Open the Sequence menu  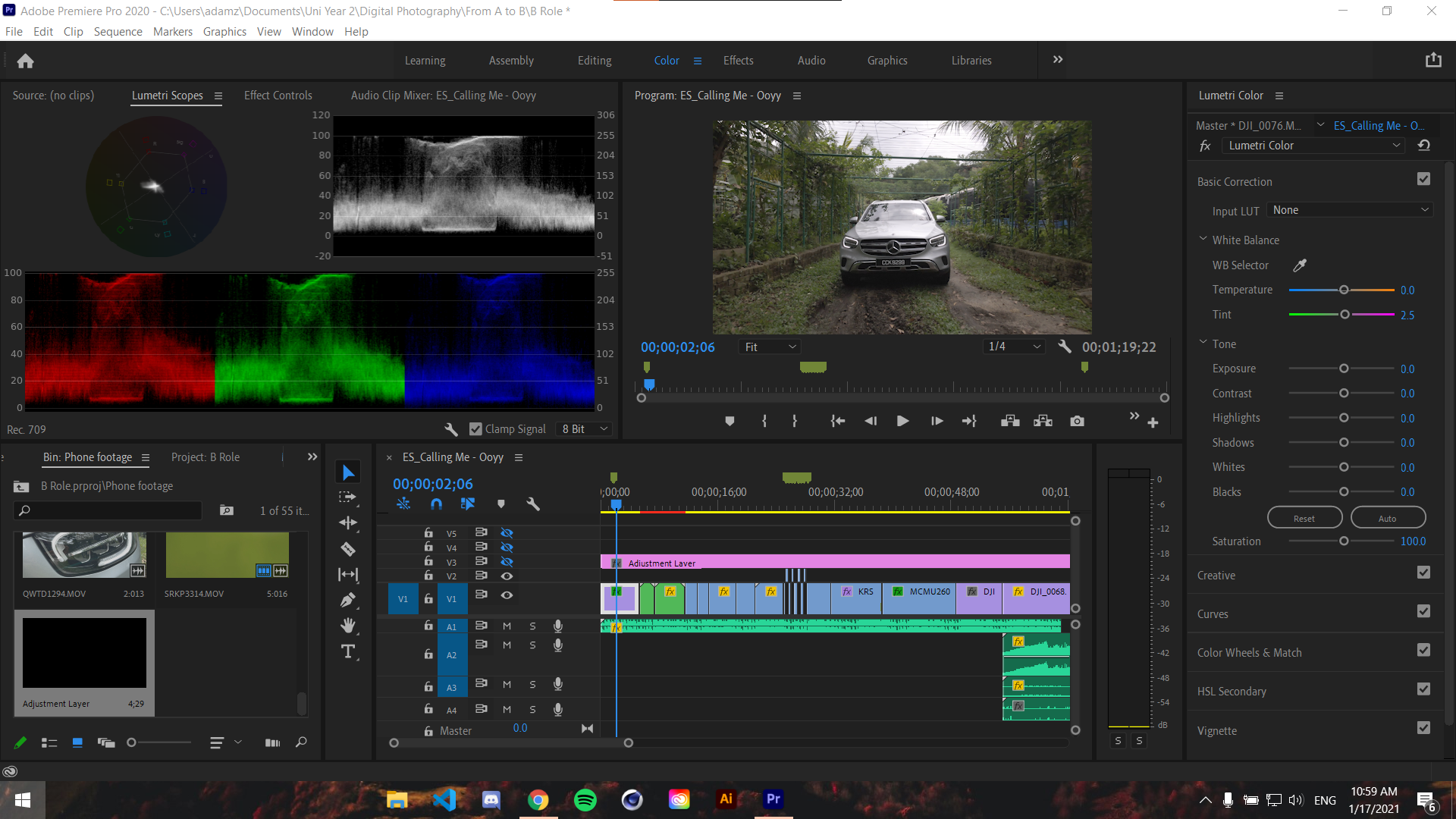(x=118, y=32)
